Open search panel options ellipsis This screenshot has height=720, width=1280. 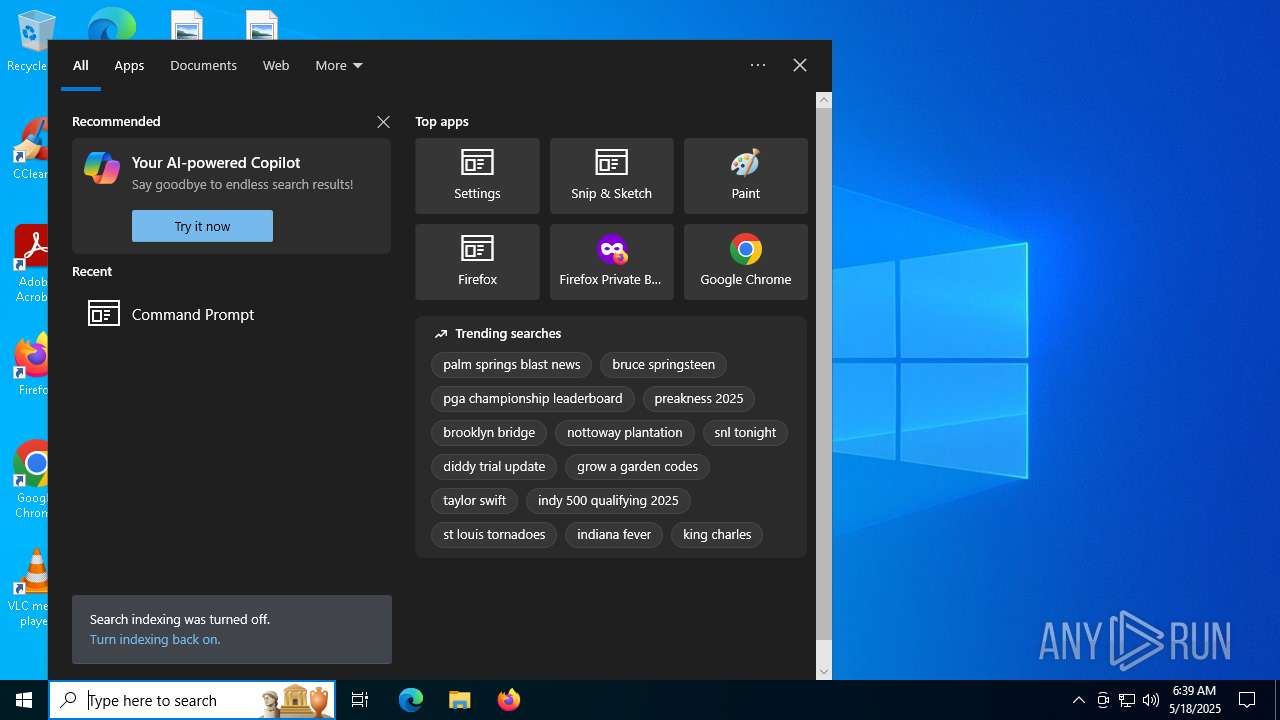pos(758,65)
